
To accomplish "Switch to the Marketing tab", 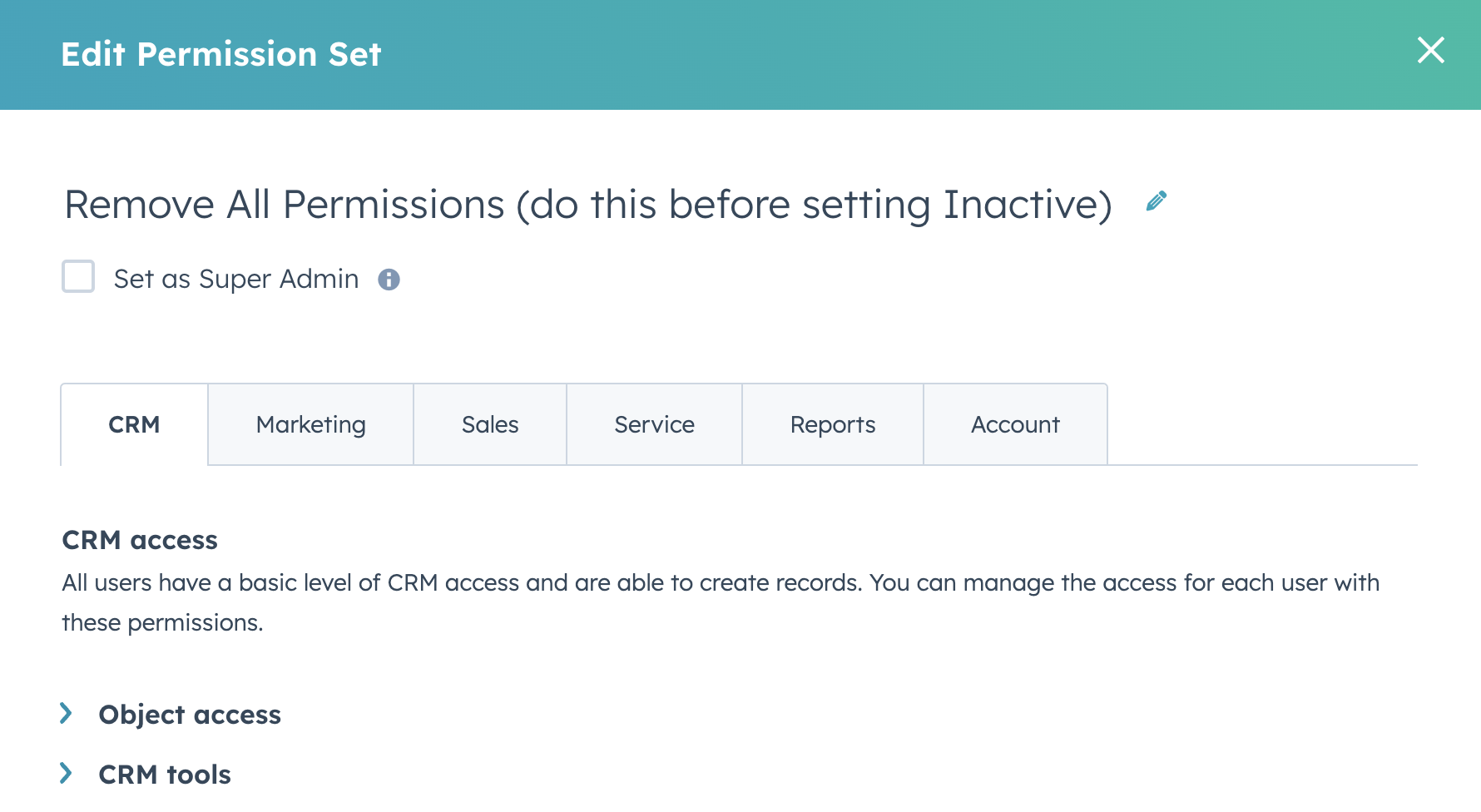I will tap(310, 424).
